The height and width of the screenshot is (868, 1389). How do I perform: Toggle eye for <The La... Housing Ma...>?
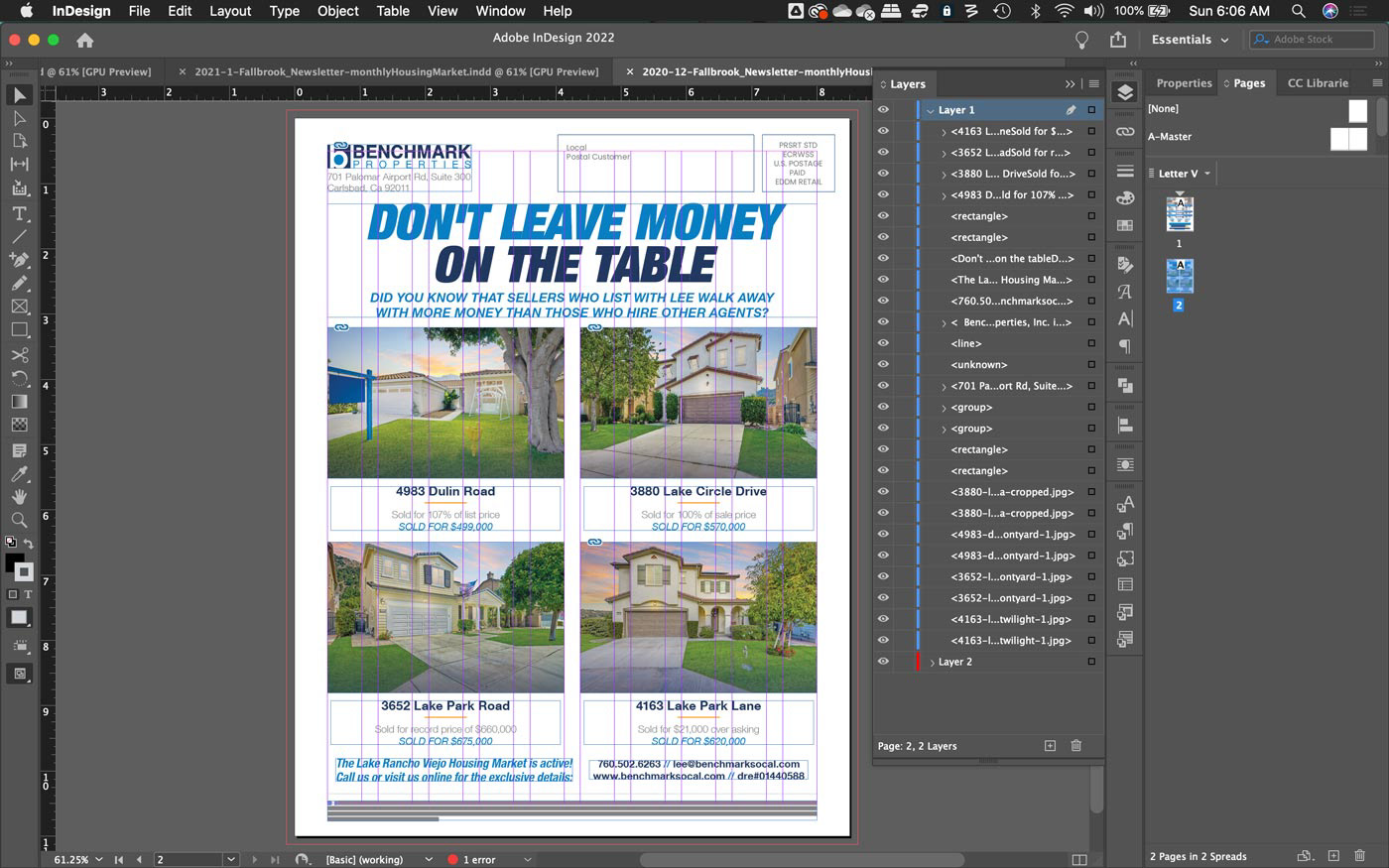pos(883,280)
